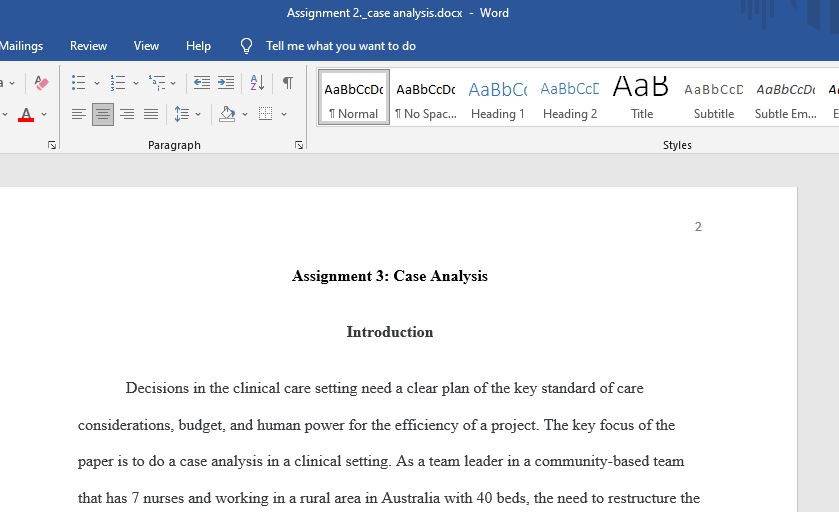Apply bullet list formatting

(79, 83)
